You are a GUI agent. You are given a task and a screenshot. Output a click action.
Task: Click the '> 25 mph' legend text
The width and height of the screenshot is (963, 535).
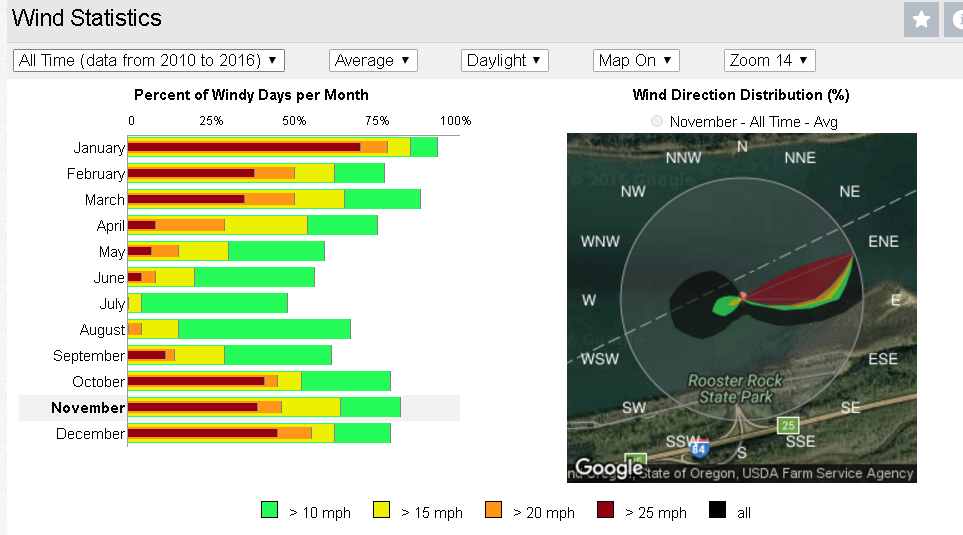[656, 512]
